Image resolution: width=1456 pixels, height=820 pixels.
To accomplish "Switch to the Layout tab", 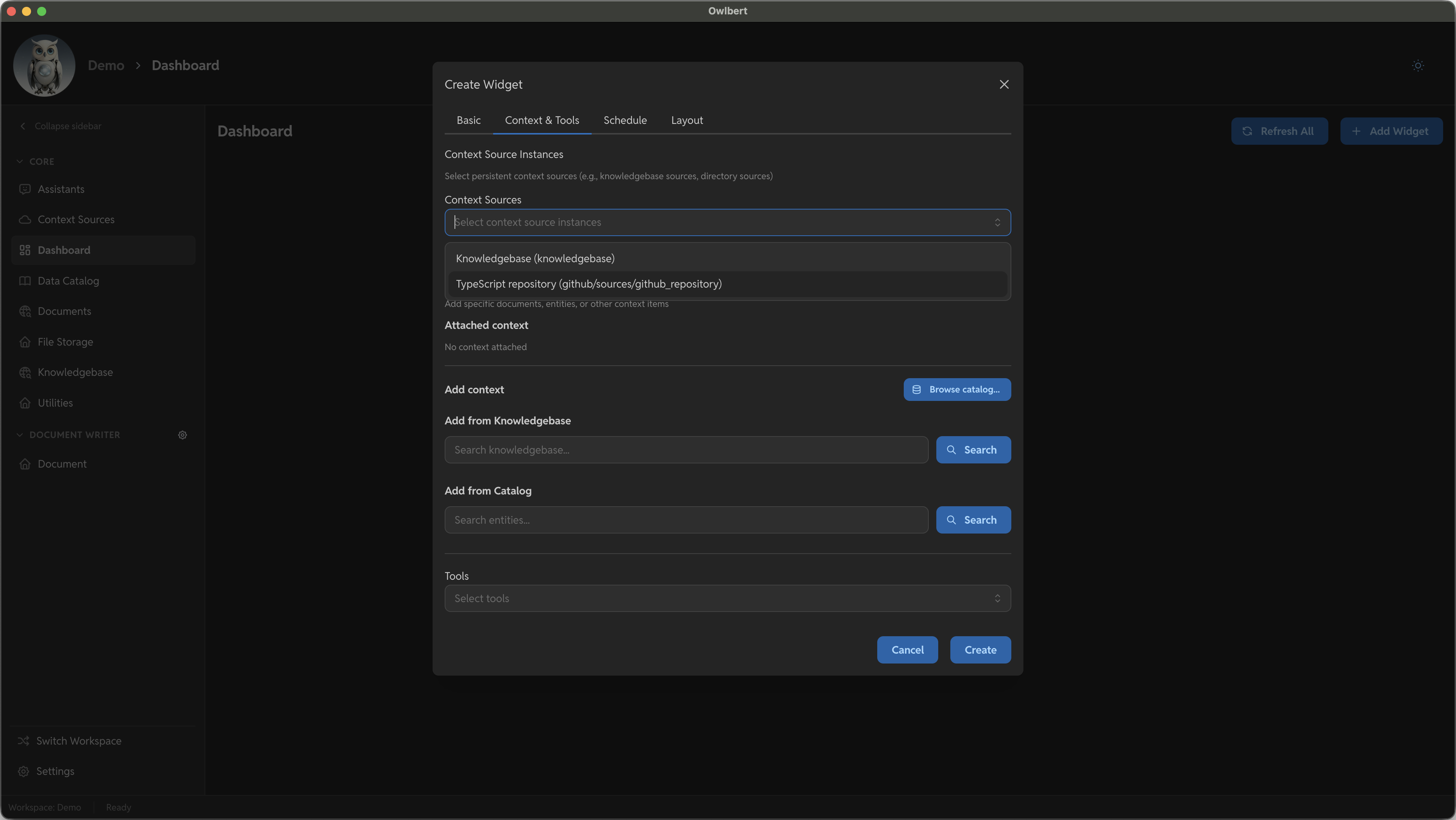I will coord(687,120).
